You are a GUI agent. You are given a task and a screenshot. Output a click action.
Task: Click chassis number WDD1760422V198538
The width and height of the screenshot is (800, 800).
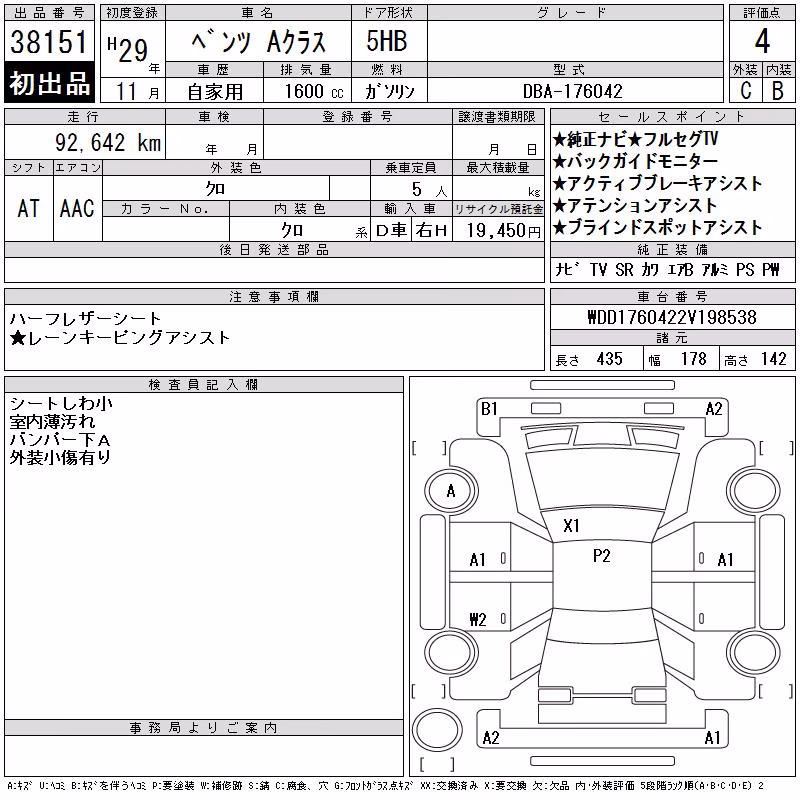(672, 317)
